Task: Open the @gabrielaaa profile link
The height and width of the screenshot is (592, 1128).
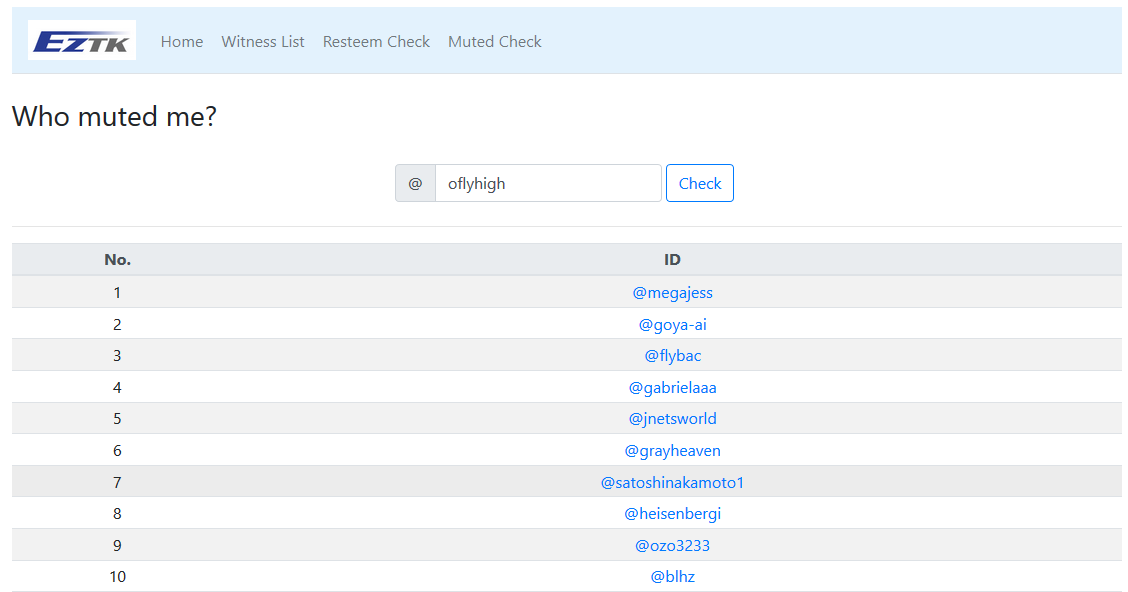Action: pyautogui.click(x=673, y=388)
